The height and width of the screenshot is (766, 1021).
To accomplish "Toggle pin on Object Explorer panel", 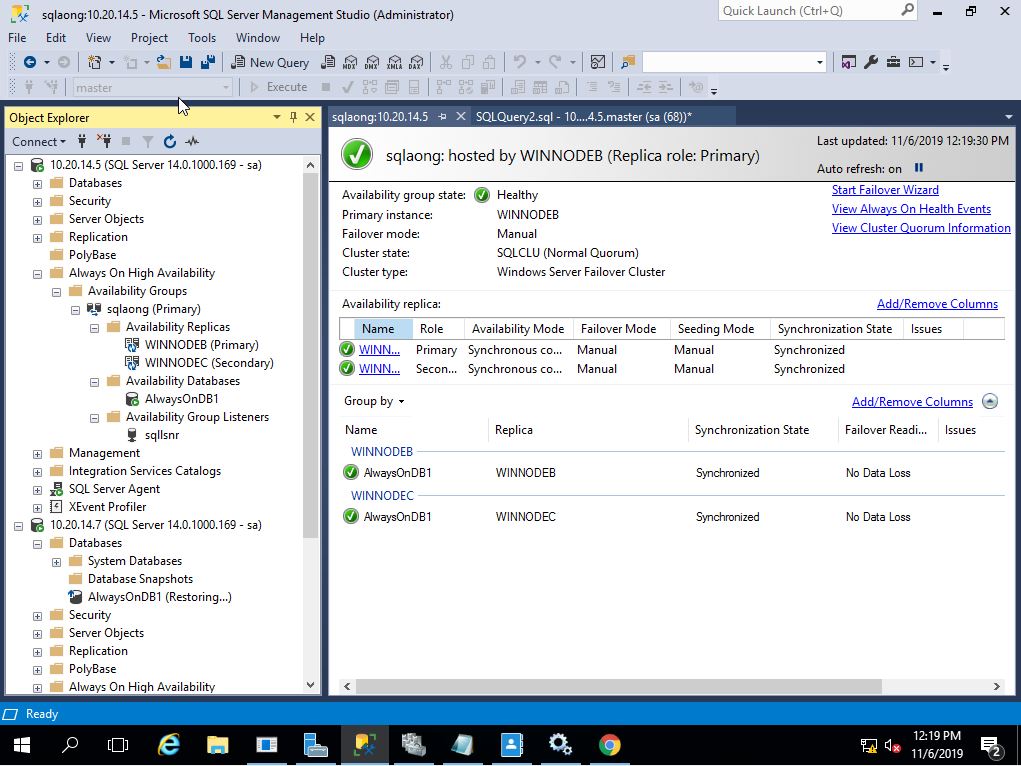I will point(293,117).
